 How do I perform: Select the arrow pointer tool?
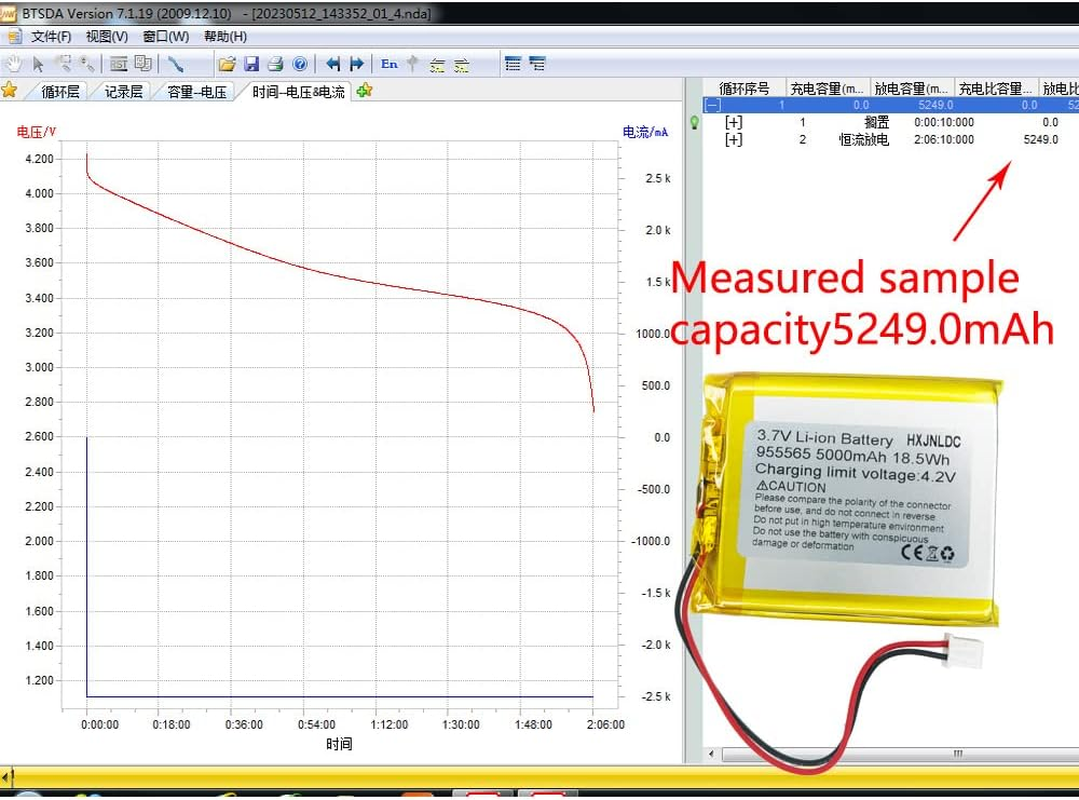click(x=38, y=64)
